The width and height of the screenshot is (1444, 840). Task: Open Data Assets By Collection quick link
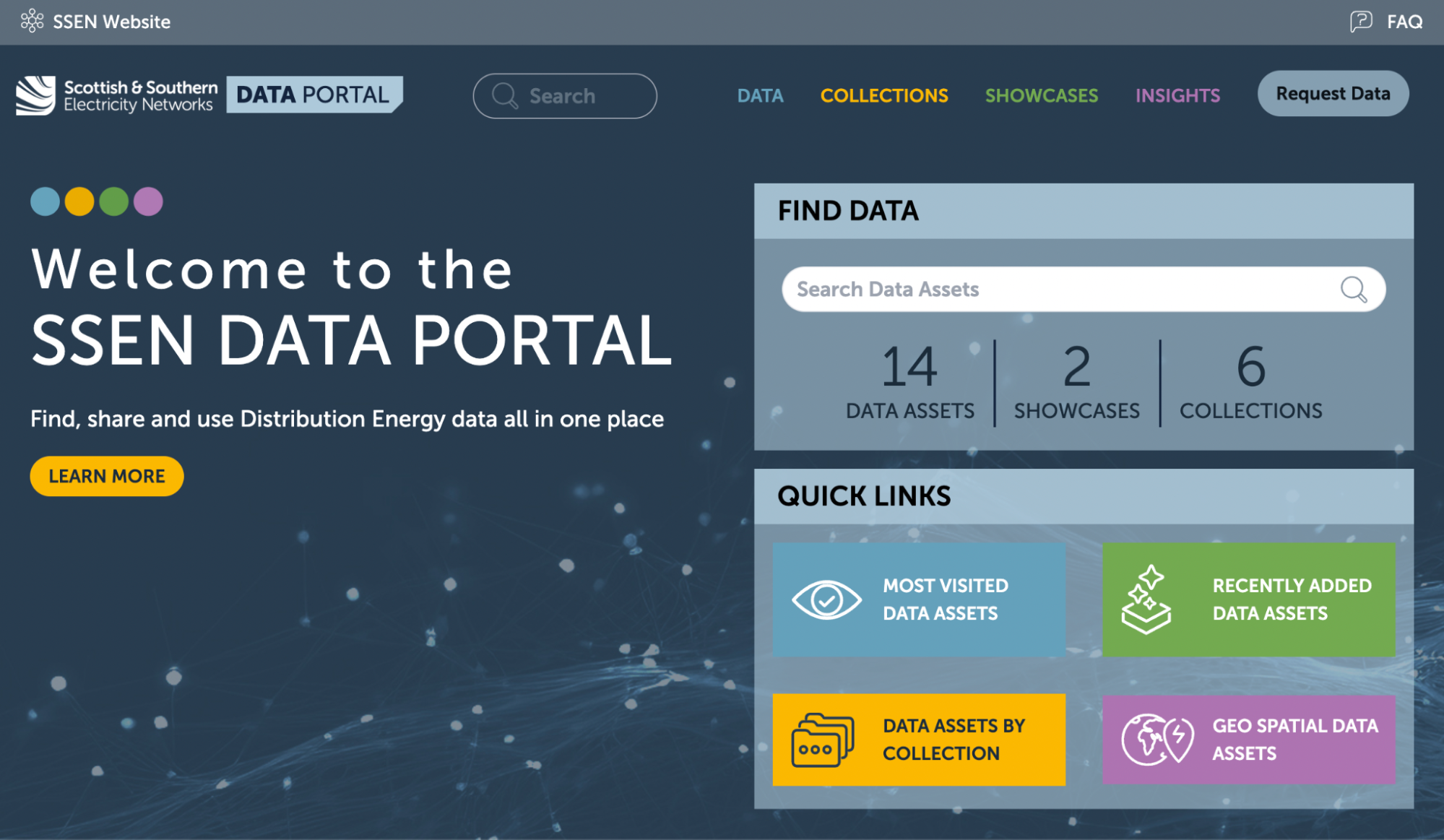click(919, 740)
